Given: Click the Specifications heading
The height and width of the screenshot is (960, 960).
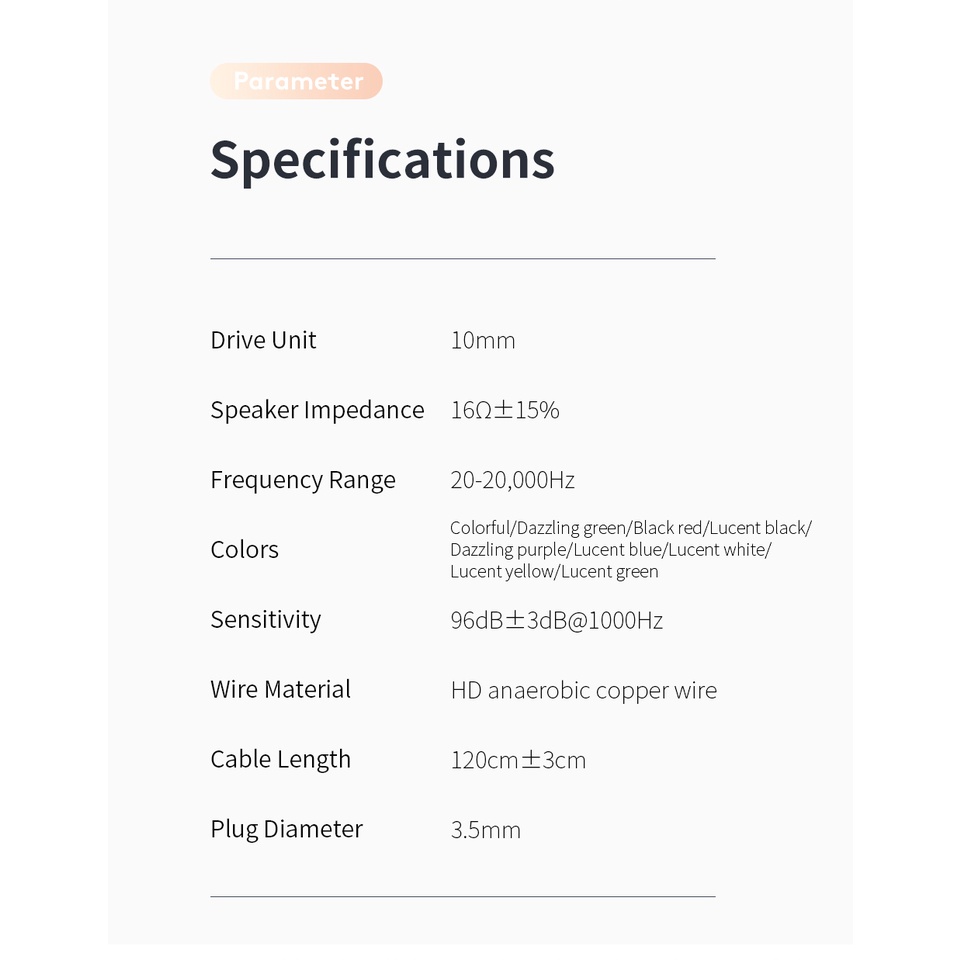Looking at the screenshot, I should tap(382, 160).
